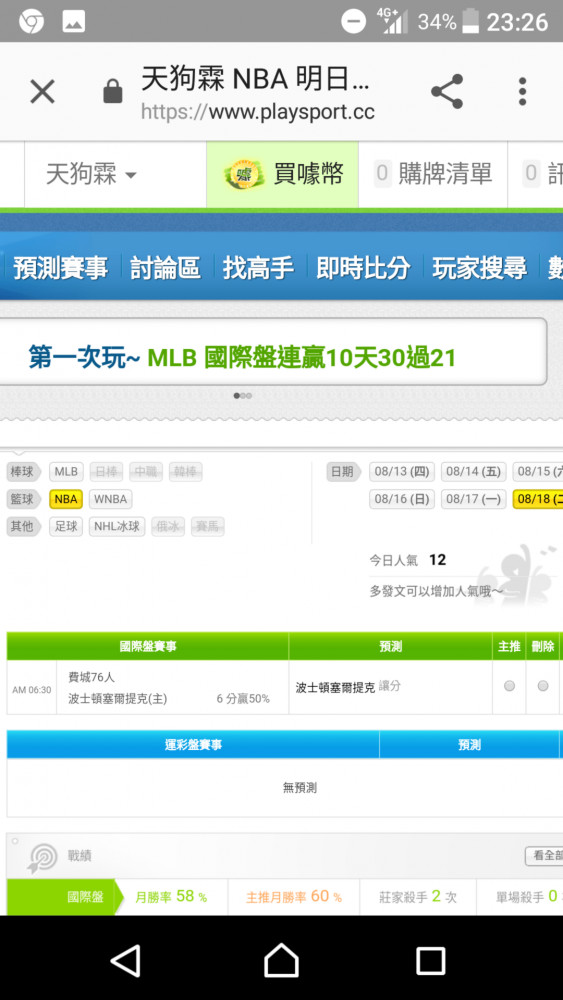The height and width of the screenshot is (1000, 563).
Task: Click 看全部 button in 戰績
Action: pos(544,856)
